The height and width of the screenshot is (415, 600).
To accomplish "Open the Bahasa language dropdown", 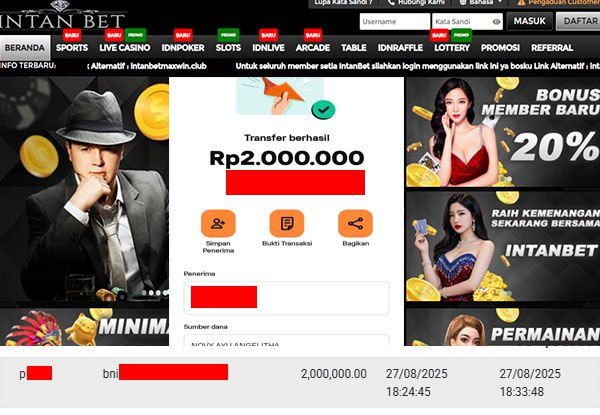I will point(481,3).
